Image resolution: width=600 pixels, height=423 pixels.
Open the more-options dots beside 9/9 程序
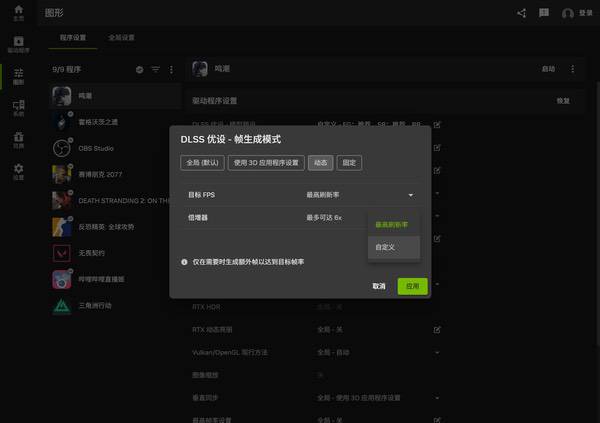171,70
